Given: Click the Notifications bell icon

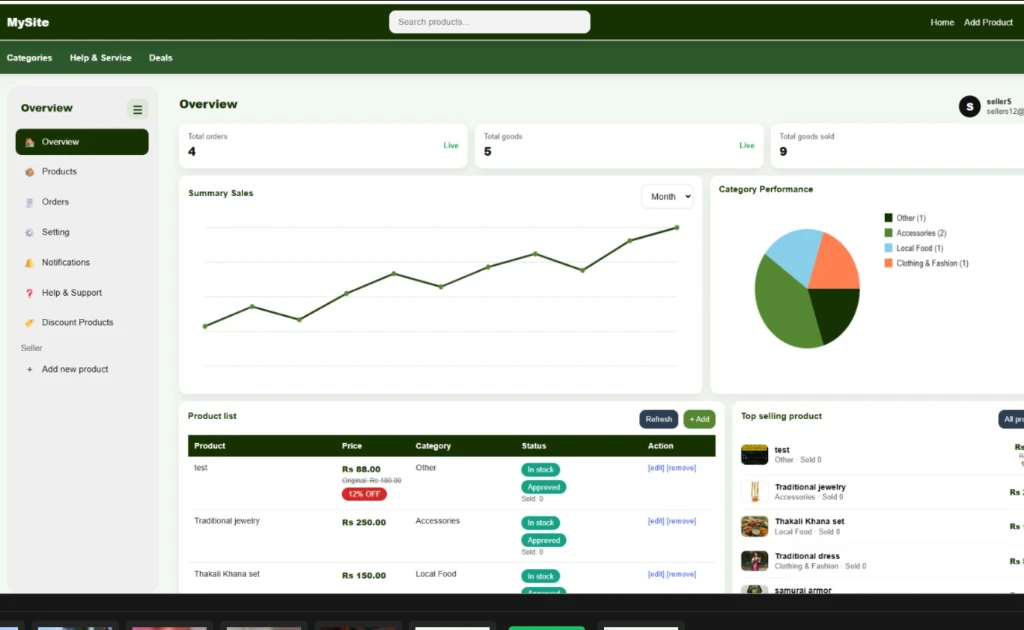Looking at the screenshot, I should (29, 262).
